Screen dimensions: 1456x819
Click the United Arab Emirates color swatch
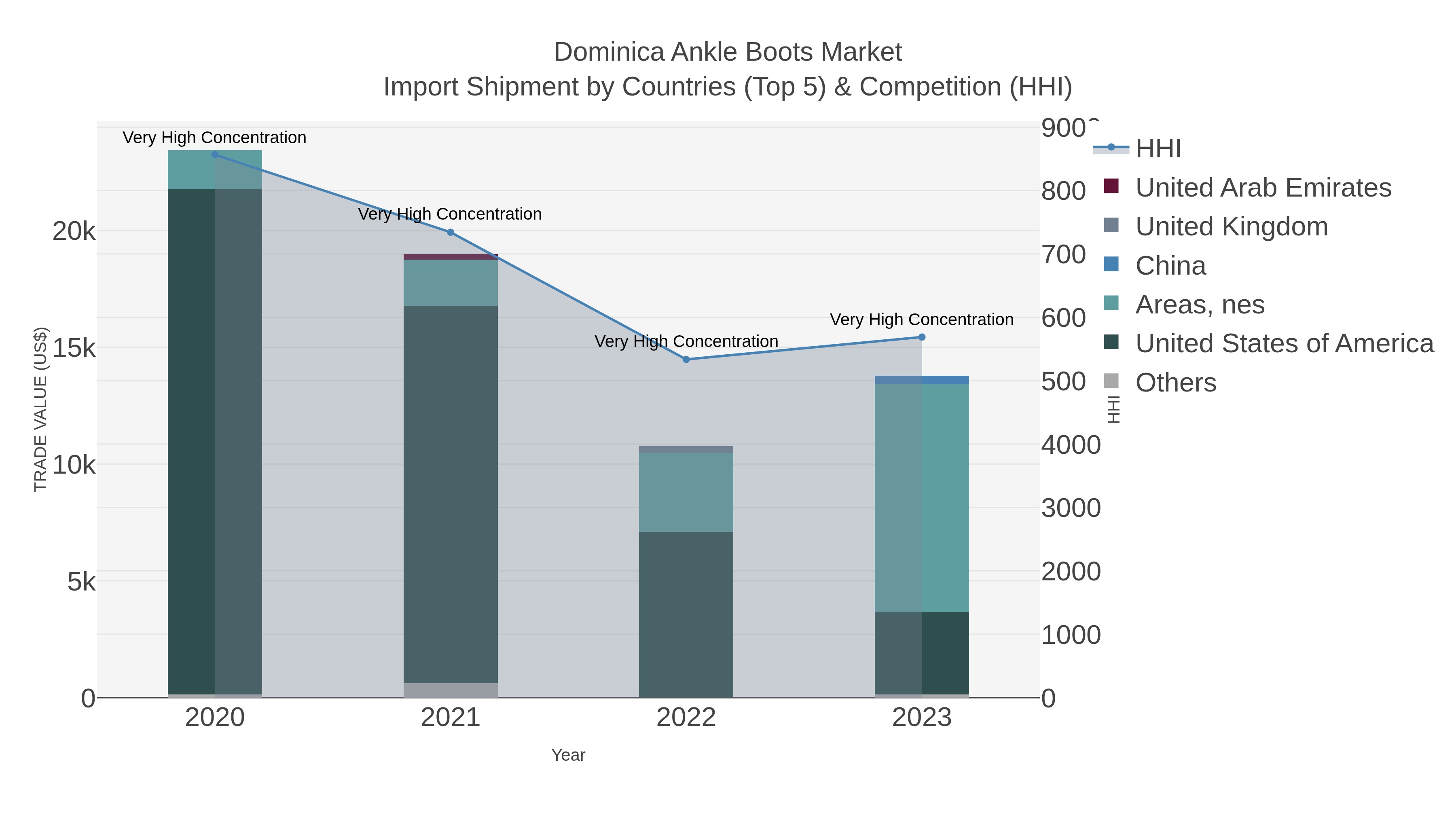point(1111,186)
